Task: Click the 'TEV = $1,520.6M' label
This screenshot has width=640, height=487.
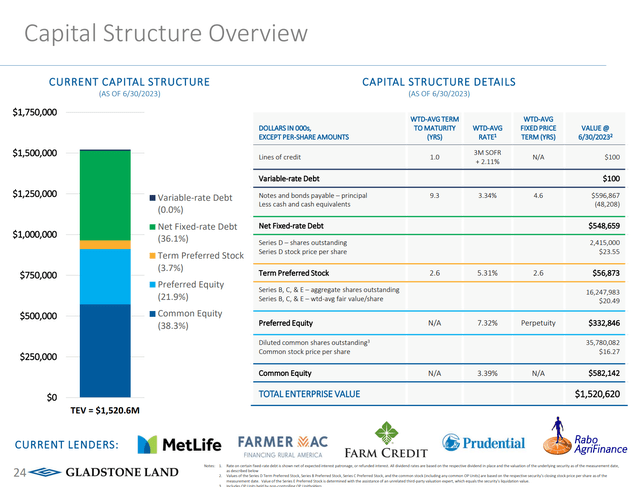Action: [x=105, y=410]
